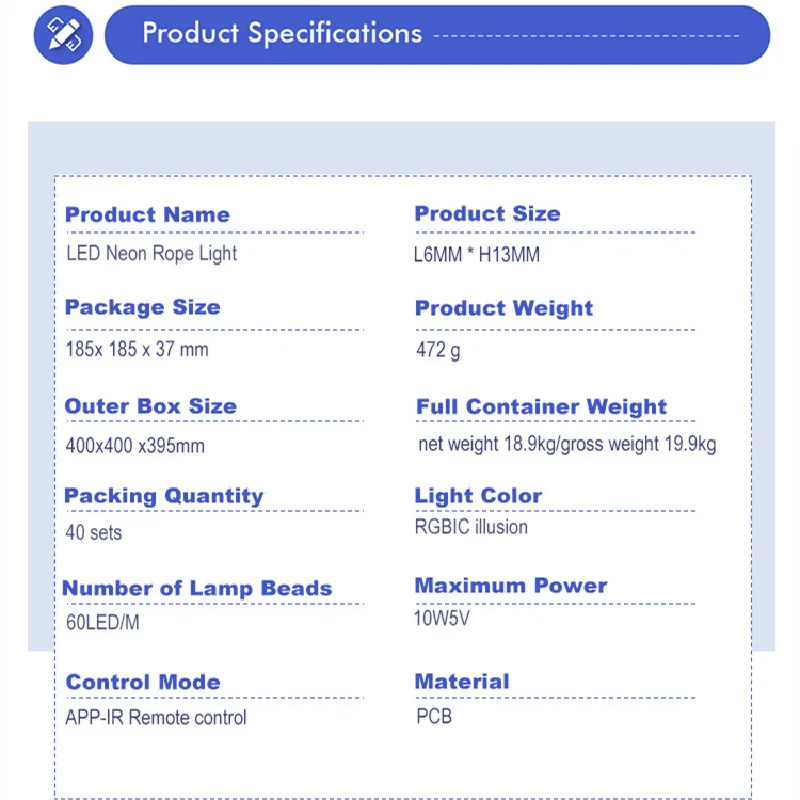Click the APP-IR Remote control text
This screenshot has width=800, height=800.
tap(156, 717)
